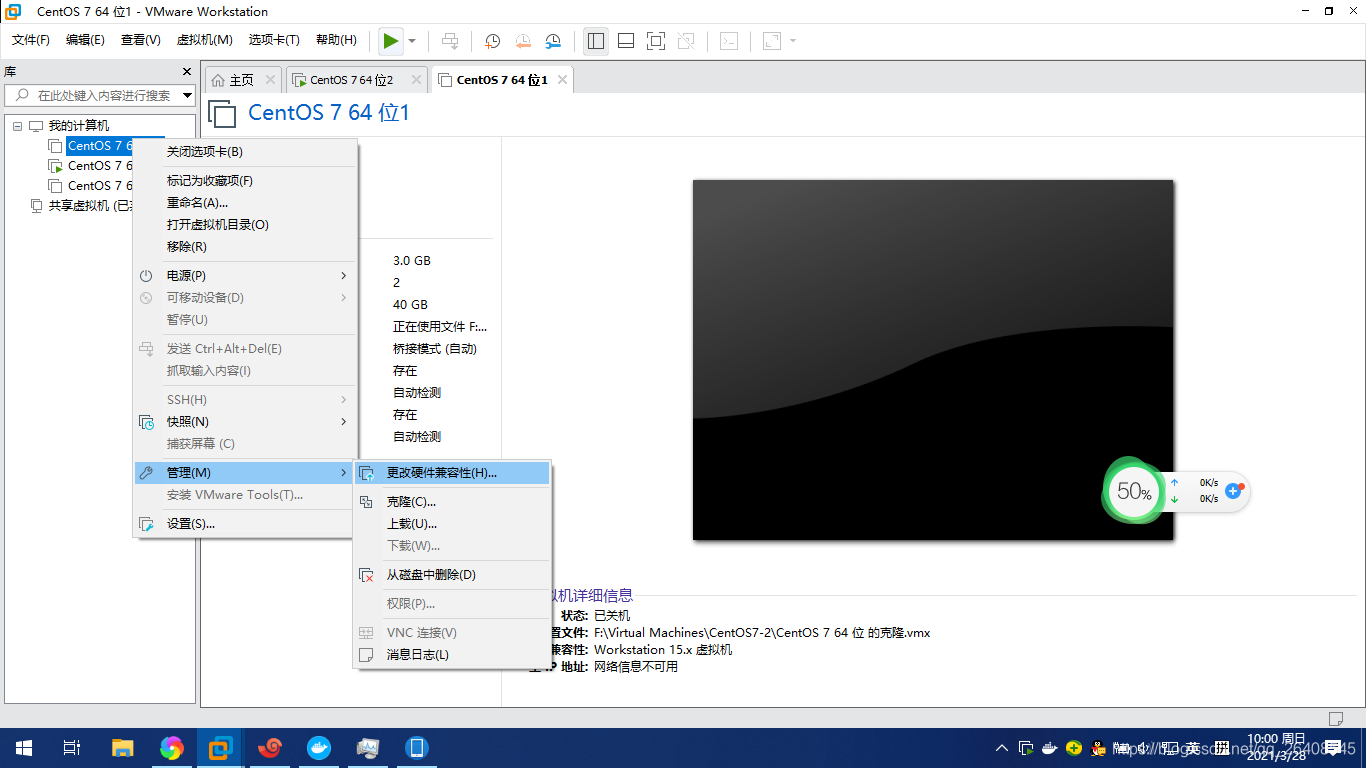Show hidden system tray icons chevron
1366x768 pixels.
(x=1003, y=748)
